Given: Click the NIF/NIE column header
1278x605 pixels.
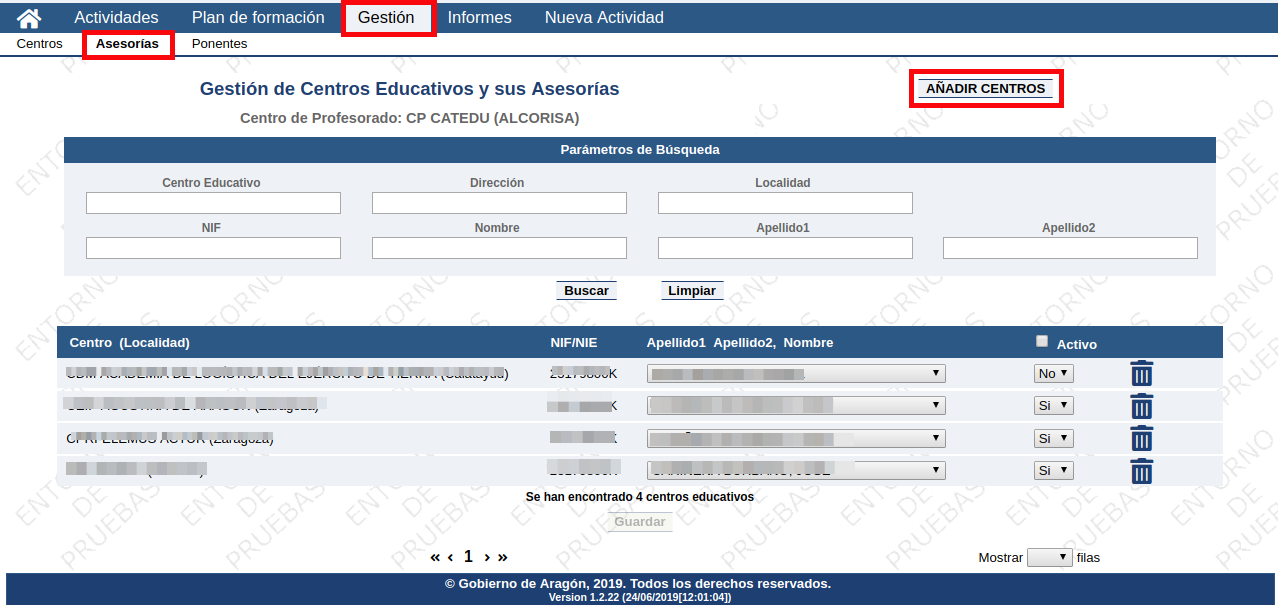Looking at the screenshot, I should (574, 343).
